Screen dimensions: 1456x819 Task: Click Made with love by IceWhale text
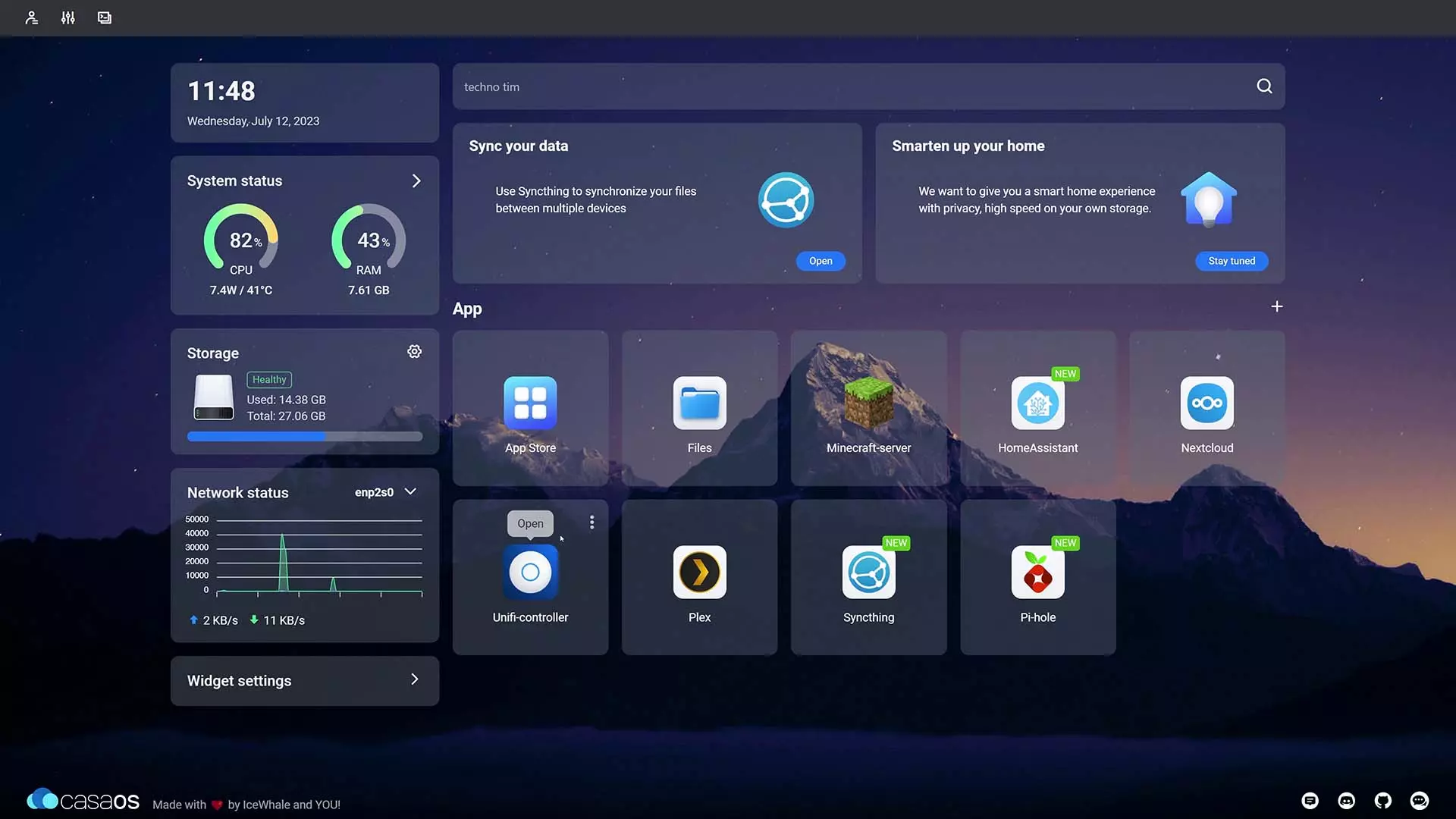coord(246,805)
